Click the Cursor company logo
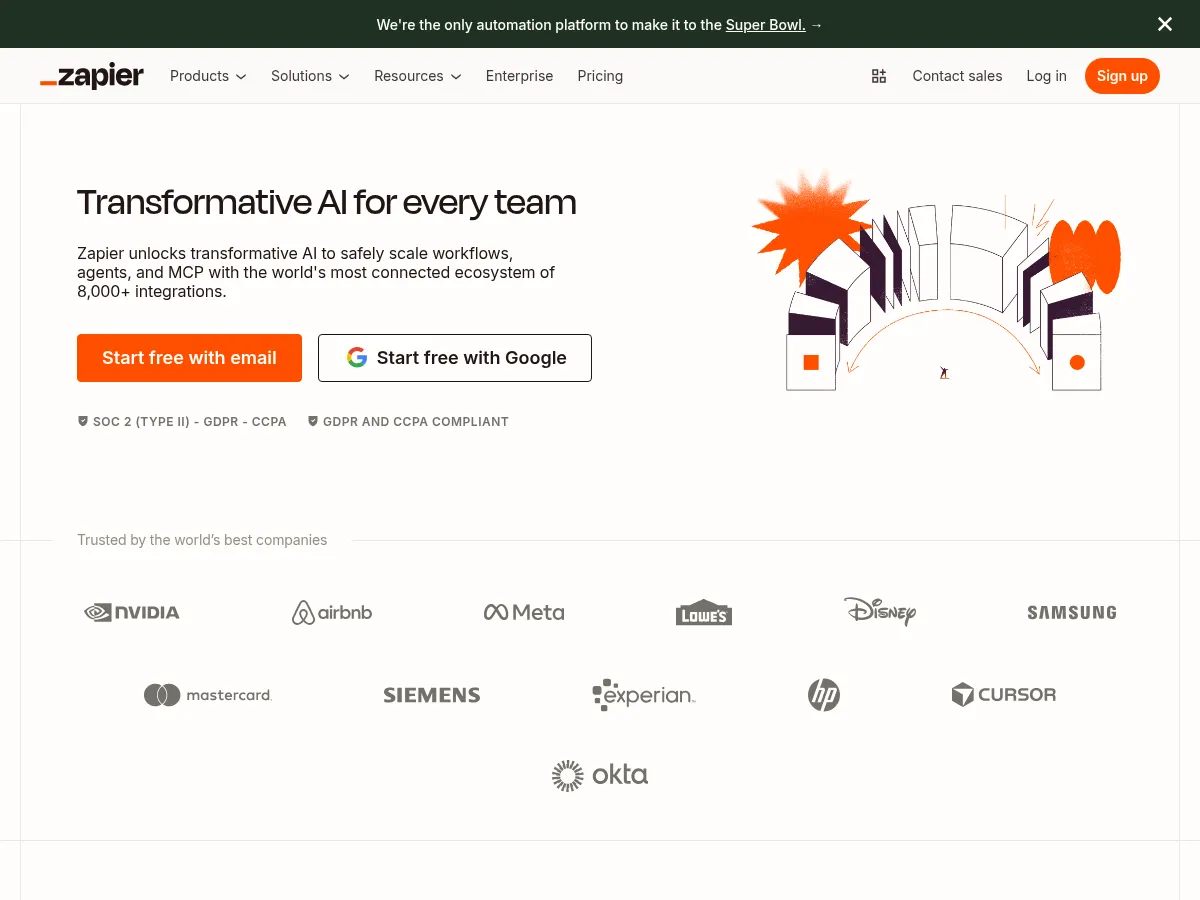The height and width of the screenshot is (900, 1200). coord(1003,694)
